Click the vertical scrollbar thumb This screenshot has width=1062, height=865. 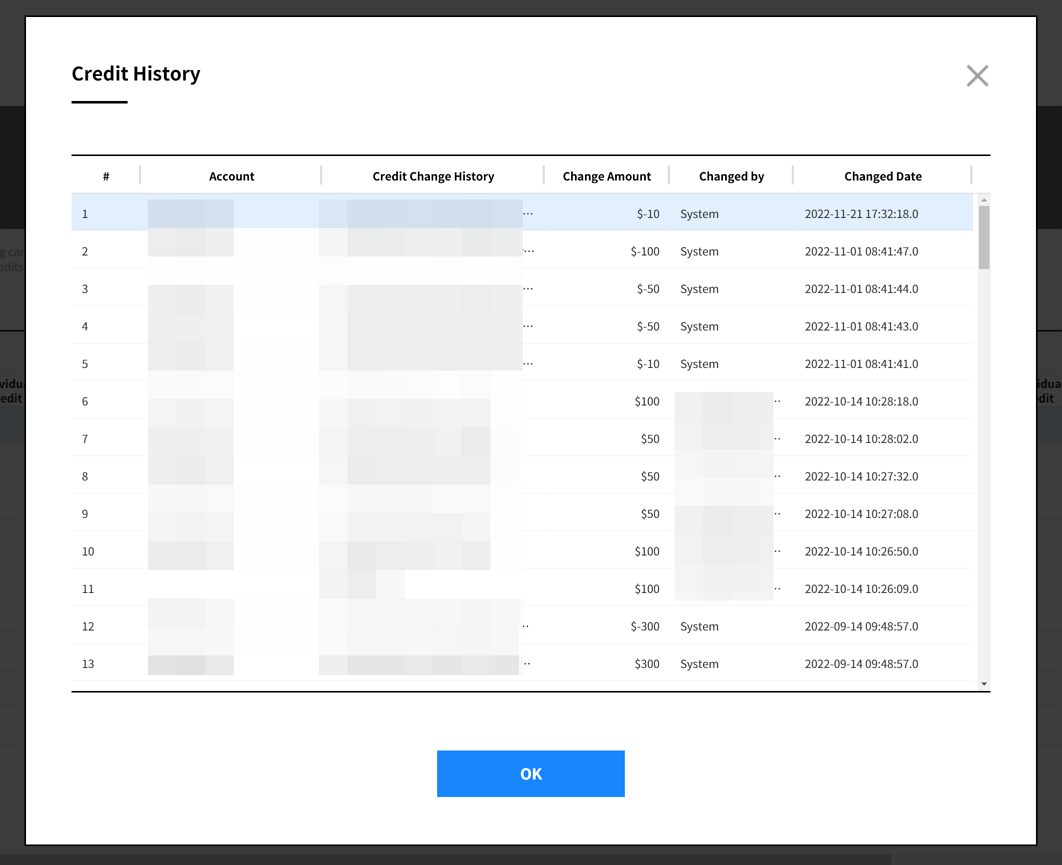(984, 238)
